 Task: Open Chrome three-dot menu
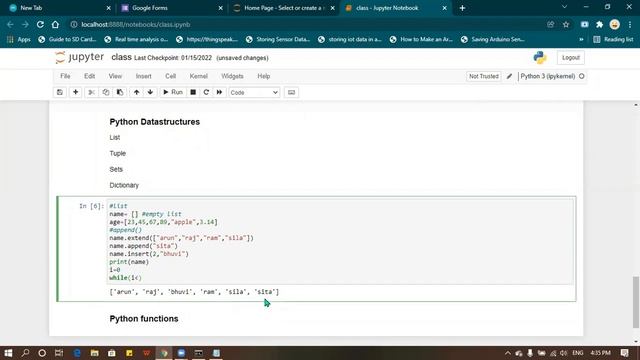[x=630, y=24]
